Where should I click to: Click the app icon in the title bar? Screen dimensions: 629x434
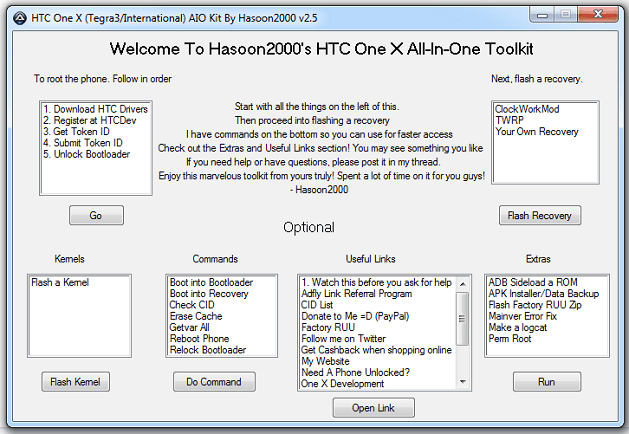(x=20, y=18)
